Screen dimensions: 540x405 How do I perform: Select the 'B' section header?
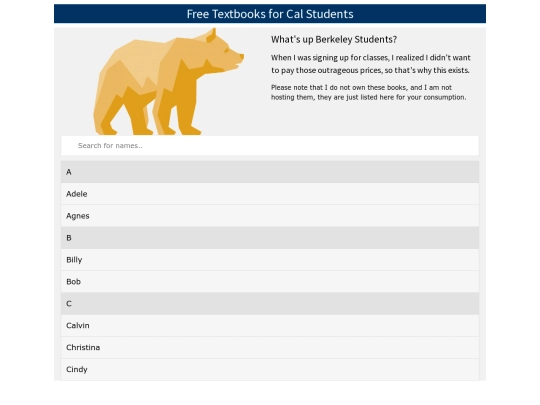pyautogui.click(x=270, y=238)
